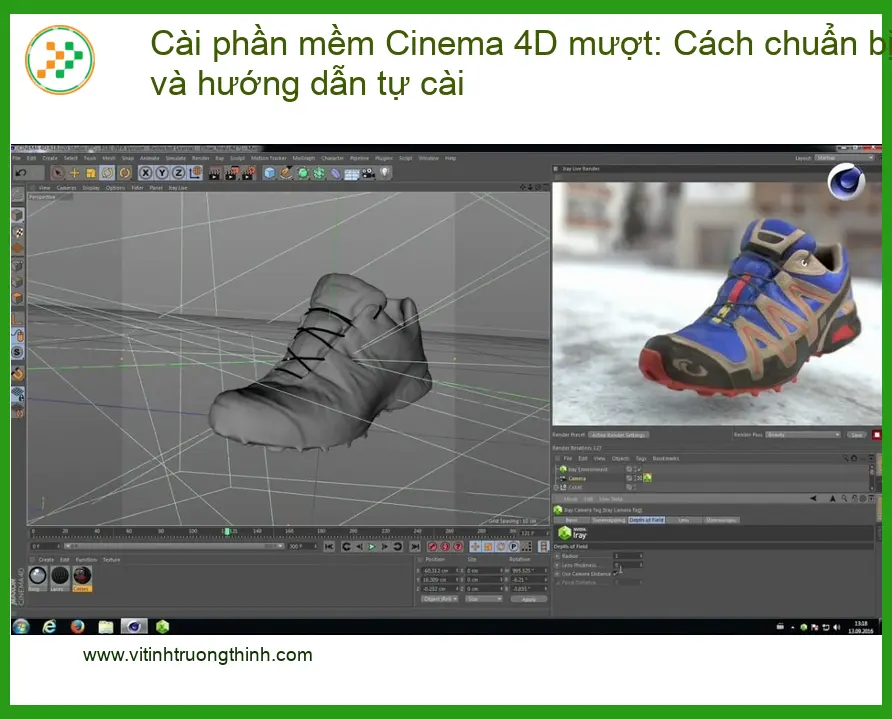Select the highlighted Rotate tool icon
Viewport: 892px width, 719px height.
(x=108, y=173)
